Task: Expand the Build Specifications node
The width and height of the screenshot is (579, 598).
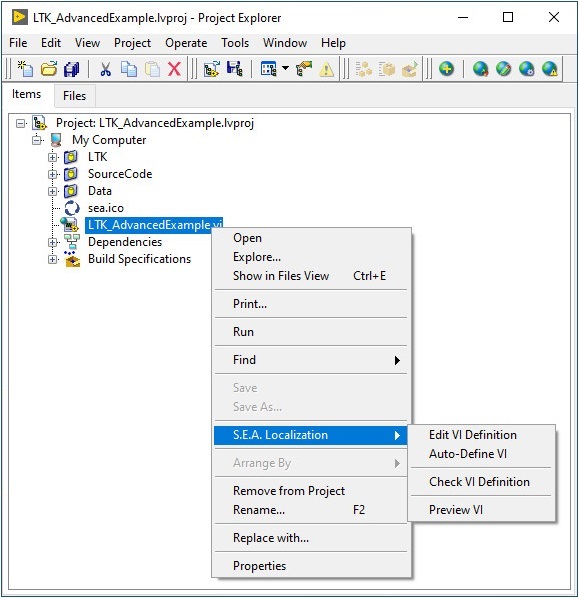Action: (x=53, y=259)
